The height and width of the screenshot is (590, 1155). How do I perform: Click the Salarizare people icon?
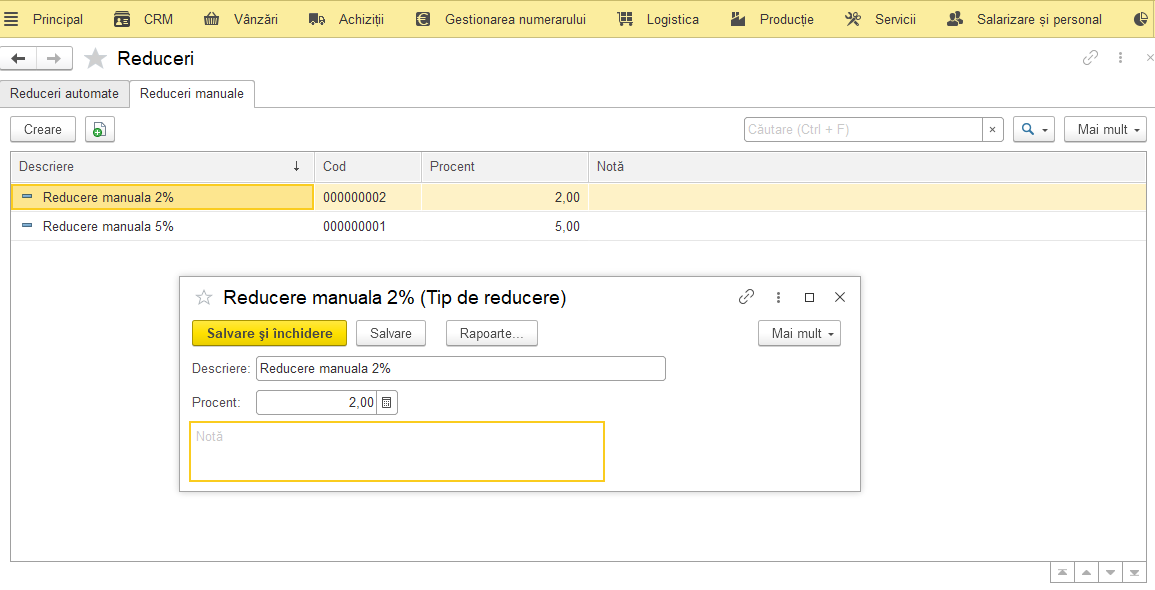[955, 19]
